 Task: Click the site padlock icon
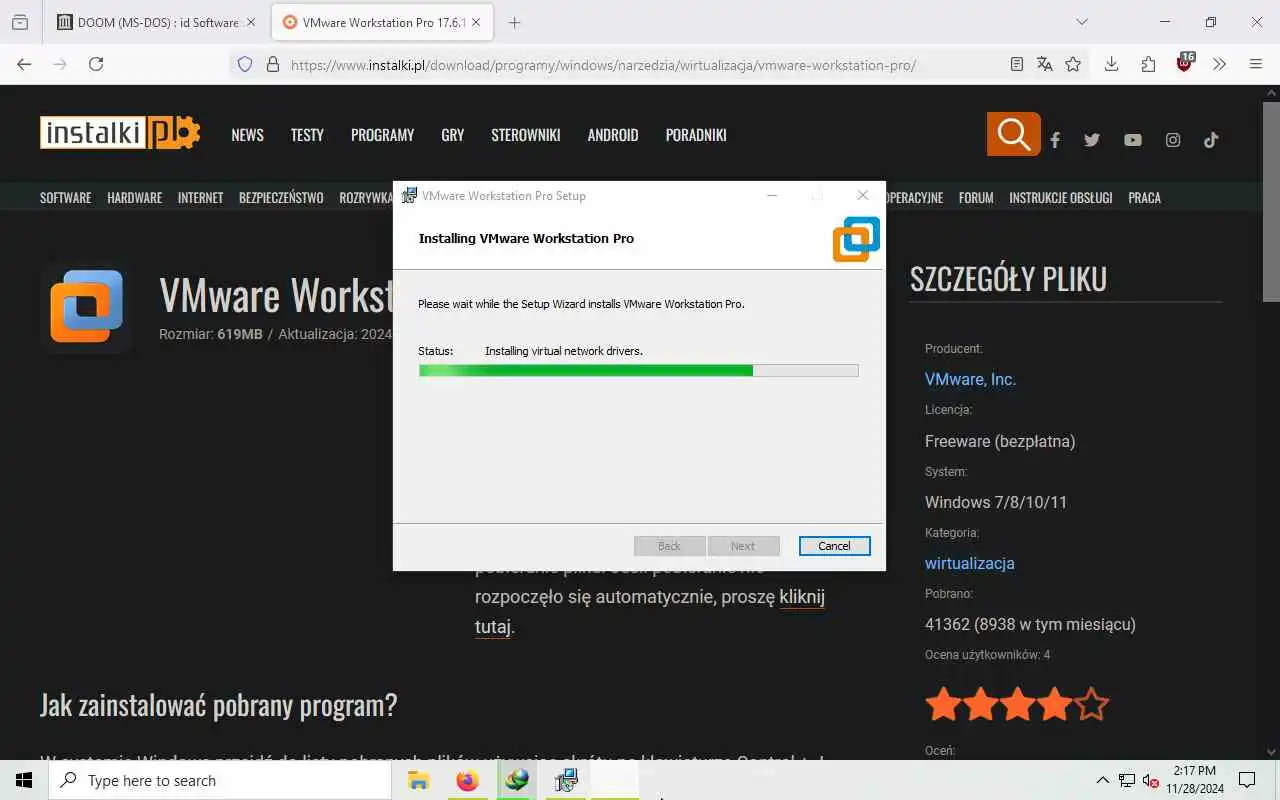pyautogui.click(x=273, y=65)
